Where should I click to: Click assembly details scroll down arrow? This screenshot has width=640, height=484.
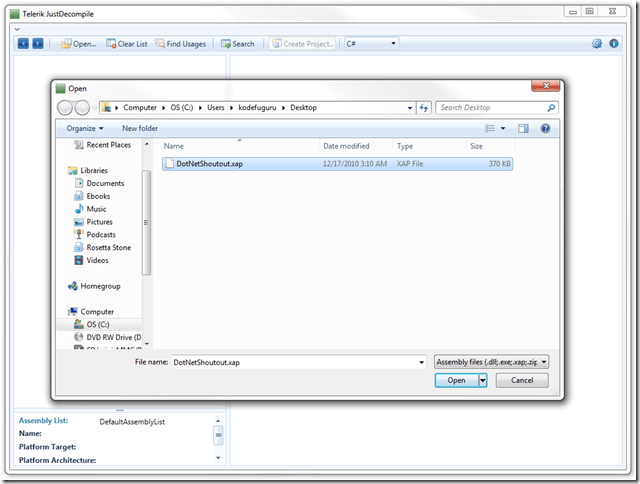click(x=218, y=458)
